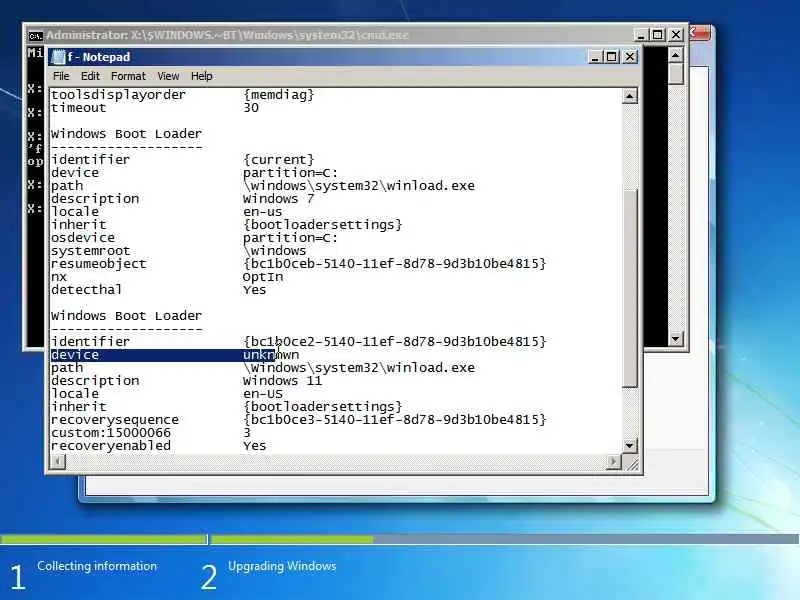Close the red setup window behind cmd
This screenshot has height=600, width=800.
[700, 33]
